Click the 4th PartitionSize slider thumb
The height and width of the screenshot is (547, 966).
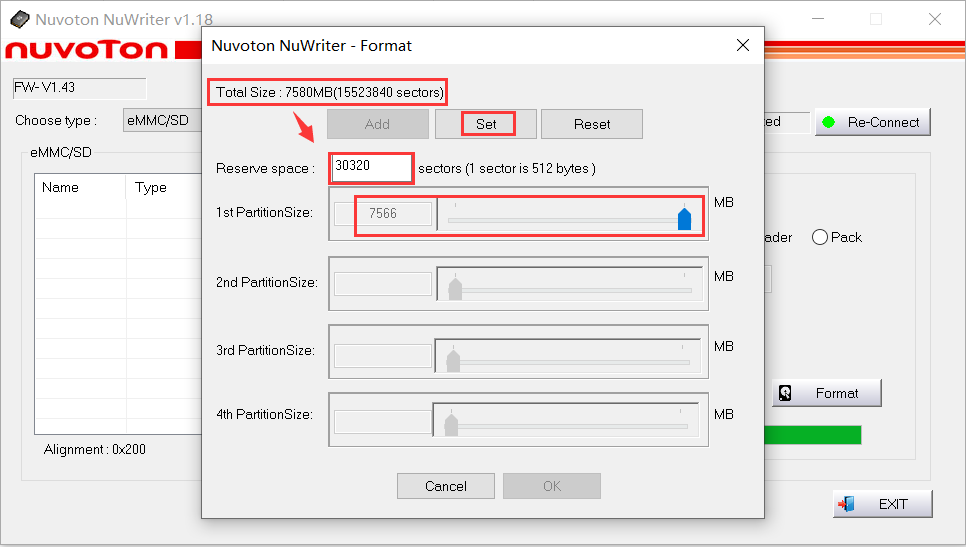[452, 425]
